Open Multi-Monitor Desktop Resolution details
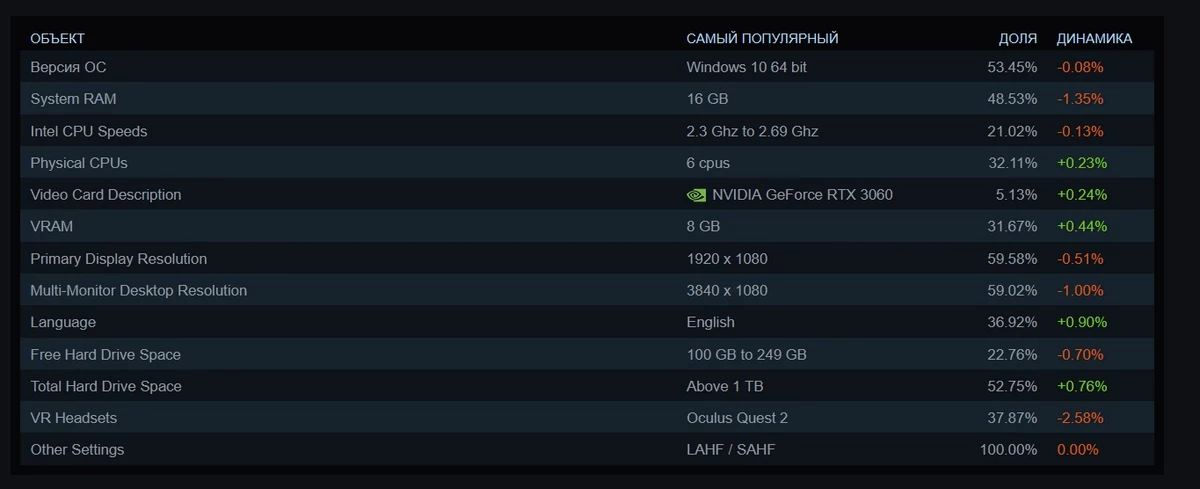 click(587, 291)
